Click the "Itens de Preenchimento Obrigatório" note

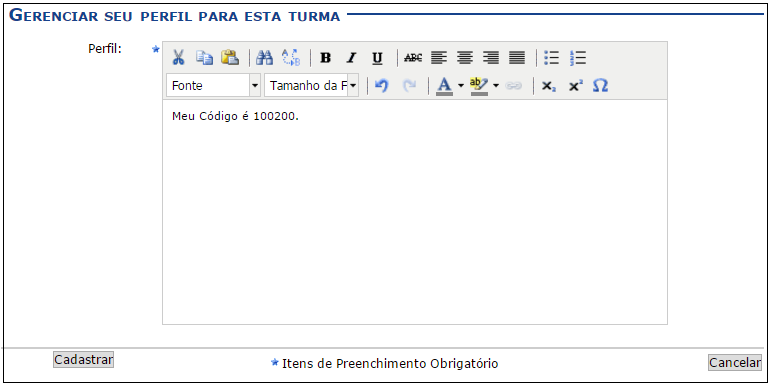pyautogui.click(x=390, y=363)
